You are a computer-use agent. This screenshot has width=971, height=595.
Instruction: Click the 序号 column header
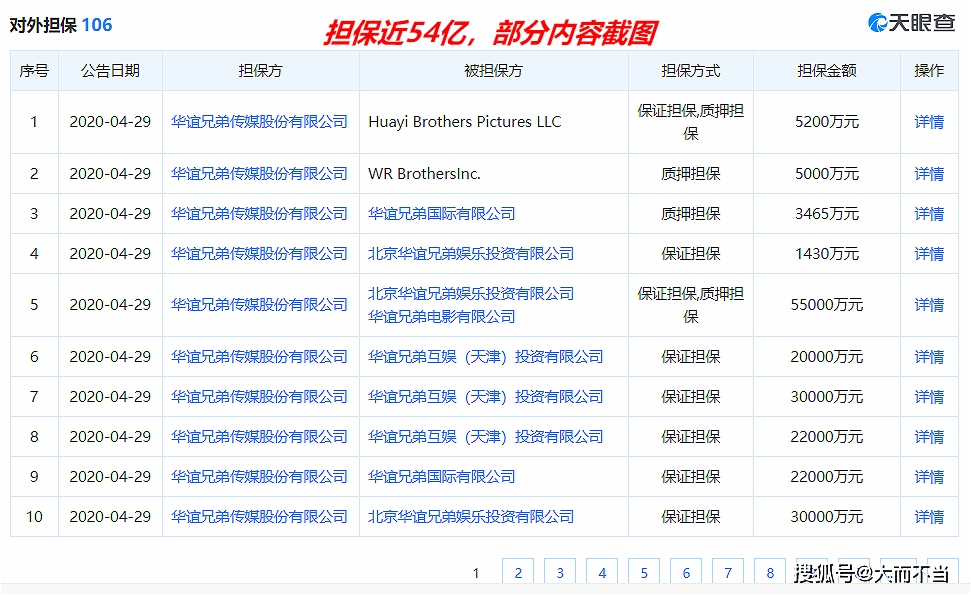(34, 71)
